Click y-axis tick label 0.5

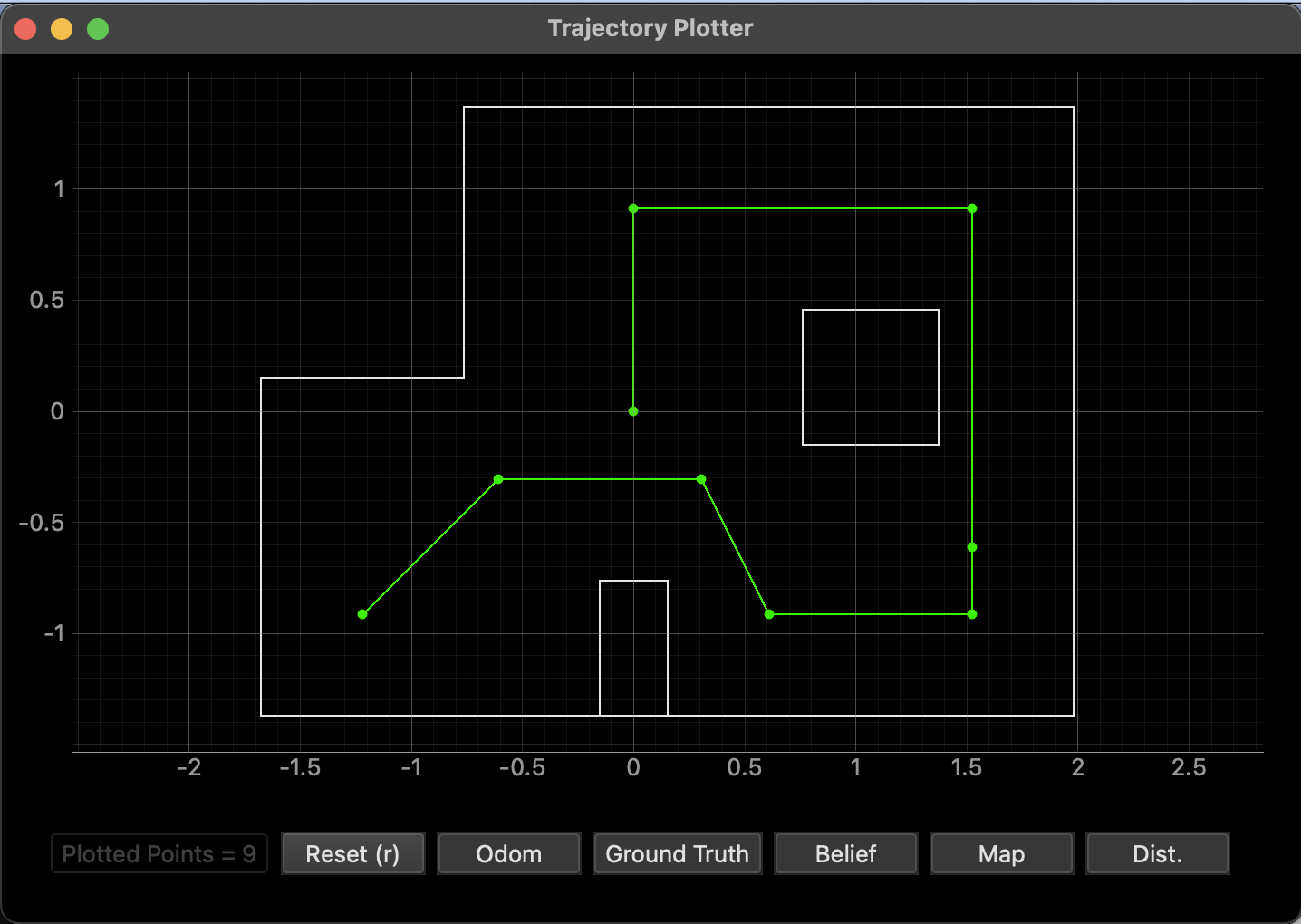(47, 300)
